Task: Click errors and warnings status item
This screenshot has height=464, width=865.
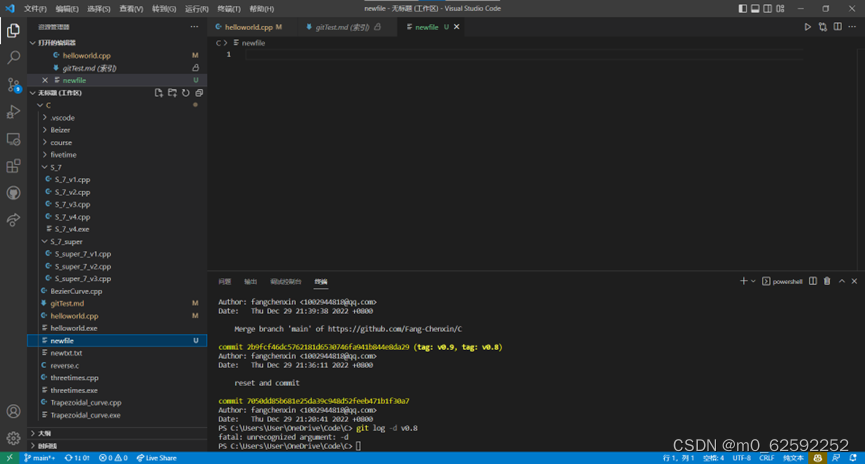Action: click(x=113, y=458)
